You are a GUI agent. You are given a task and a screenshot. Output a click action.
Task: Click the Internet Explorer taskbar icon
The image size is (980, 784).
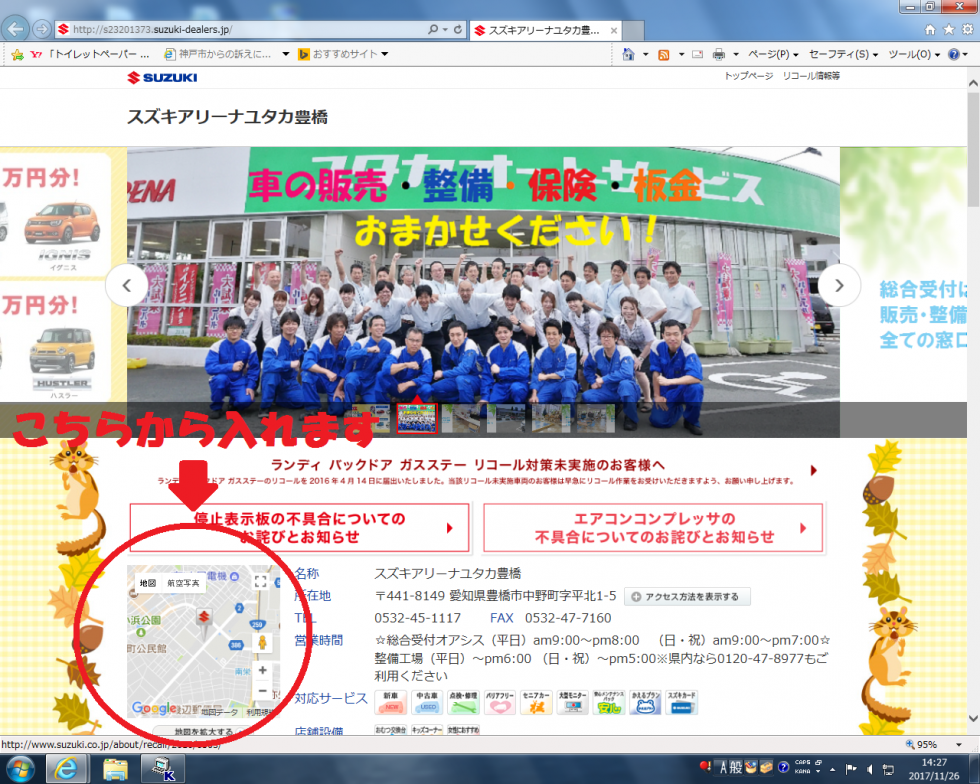[x=66, y=768]
